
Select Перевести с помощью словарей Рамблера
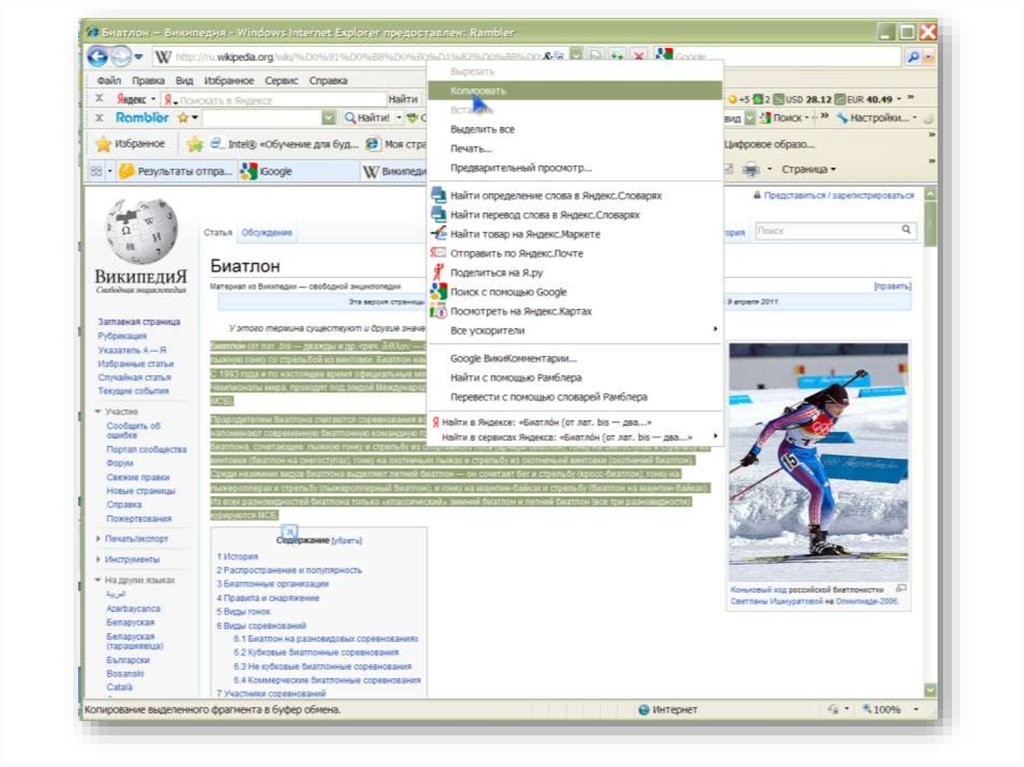coord(575,397)
